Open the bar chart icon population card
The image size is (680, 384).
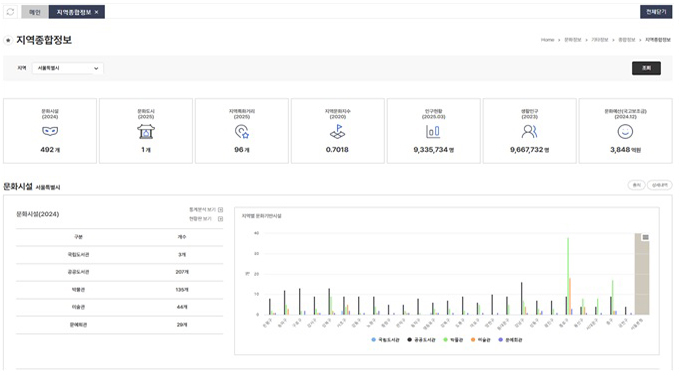[434, 131]
